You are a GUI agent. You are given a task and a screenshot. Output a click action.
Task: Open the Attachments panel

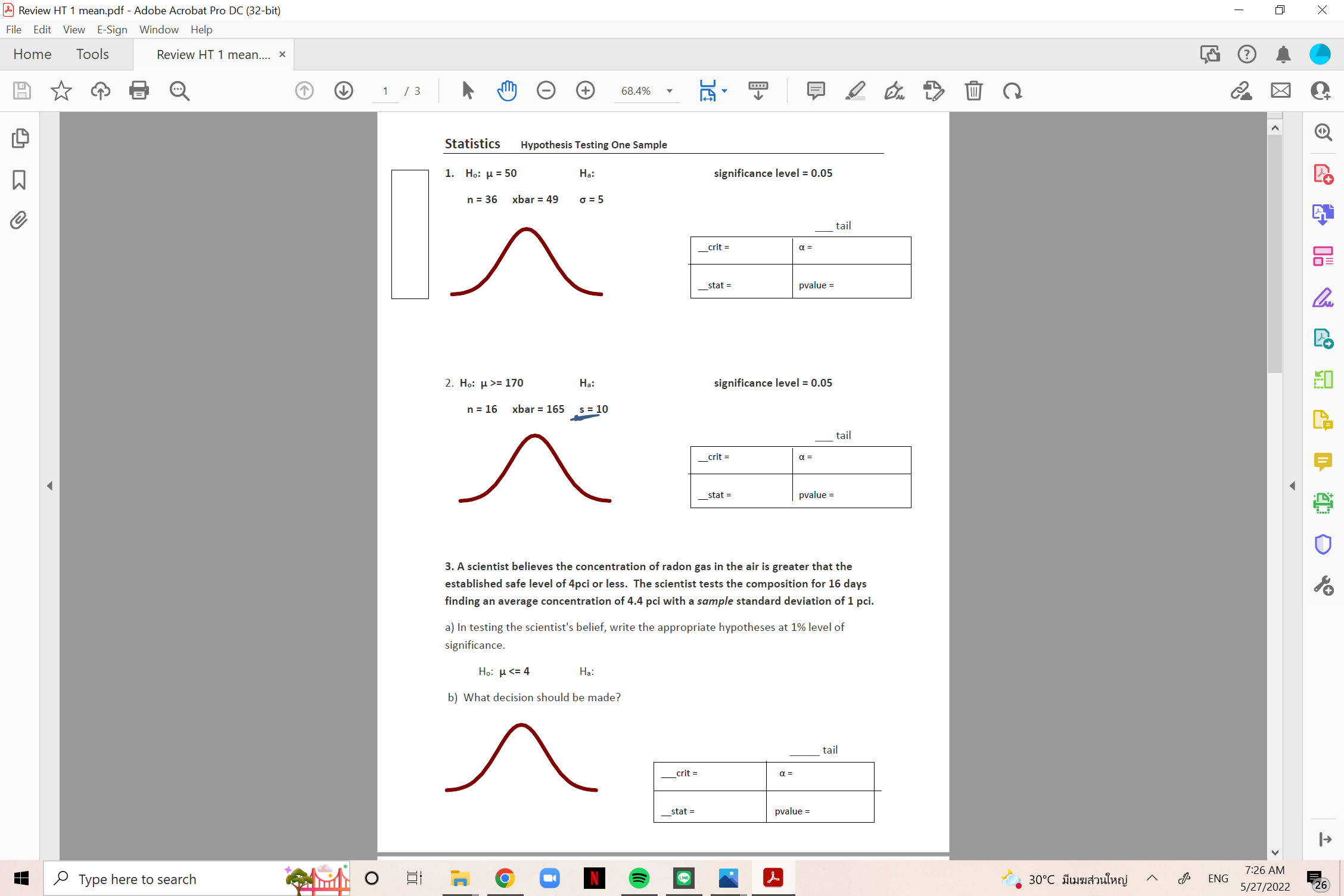coord(18,220)
